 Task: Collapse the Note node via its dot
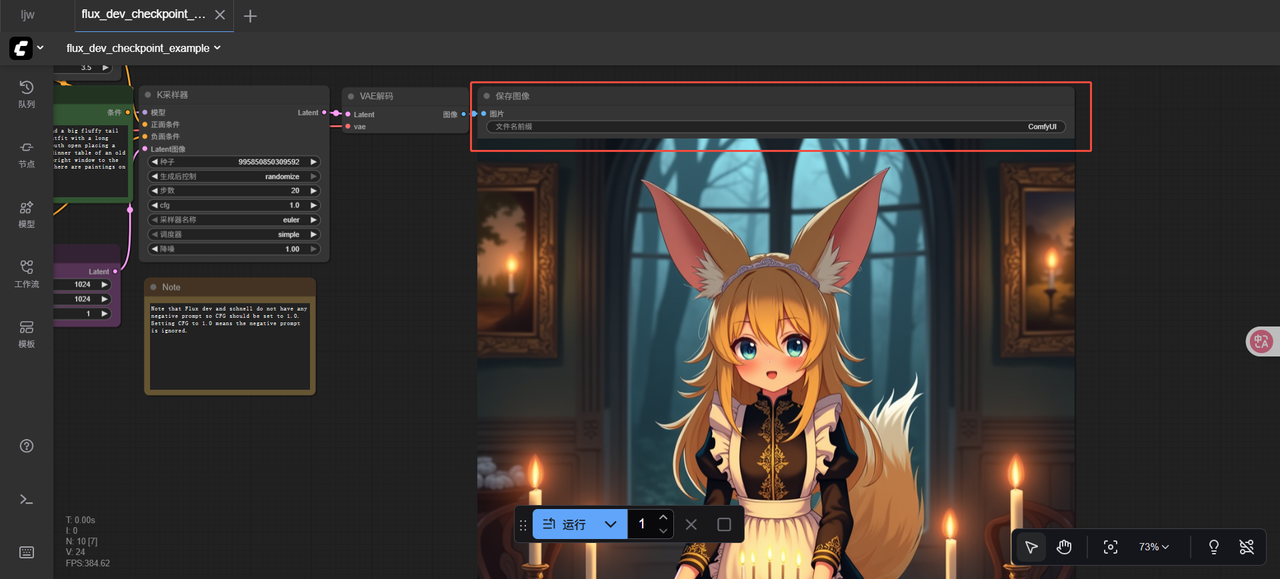[x=153, y=287]
